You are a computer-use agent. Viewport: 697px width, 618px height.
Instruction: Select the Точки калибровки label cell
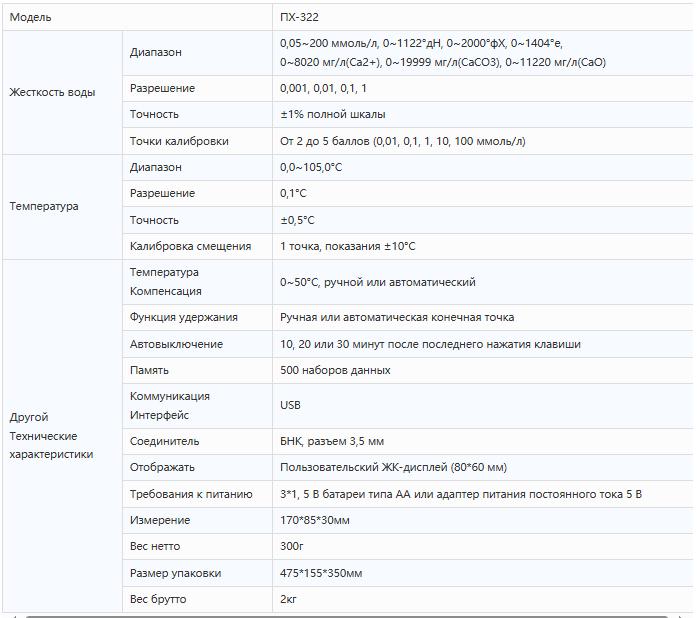pos(179,141)
